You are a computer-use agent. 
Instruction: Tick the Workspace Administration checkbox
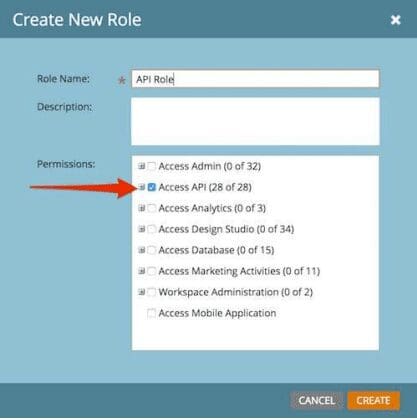click(152, 292)
